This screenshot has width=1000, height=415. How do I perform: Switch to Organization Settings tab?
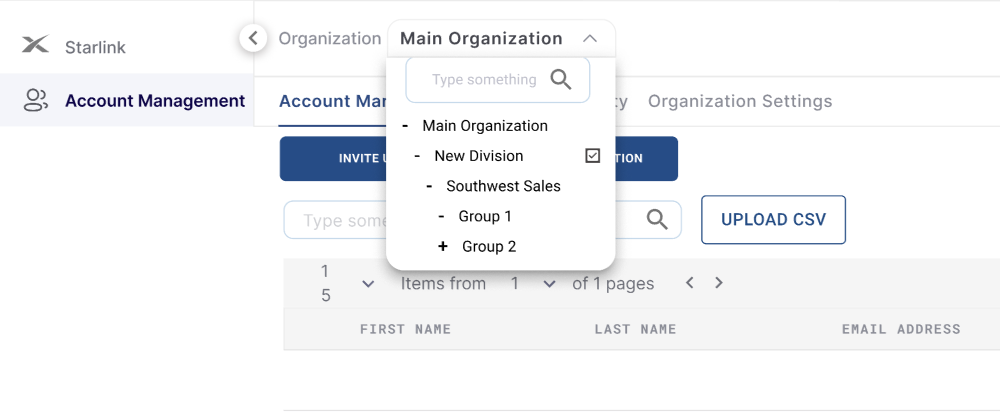pyautogui.click(x=739, y=101)
